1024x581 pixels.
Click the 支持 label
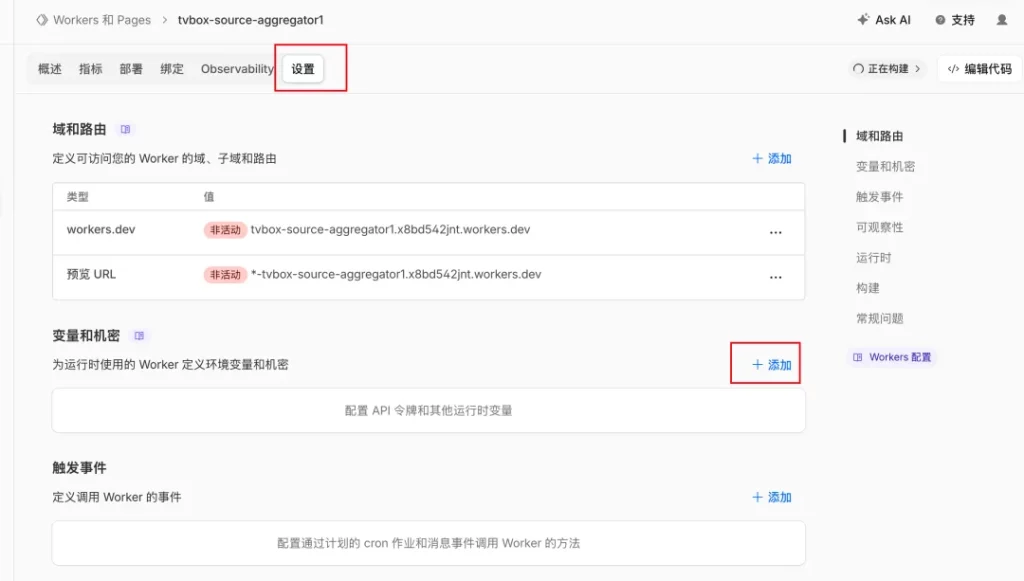tap(963, 20)
